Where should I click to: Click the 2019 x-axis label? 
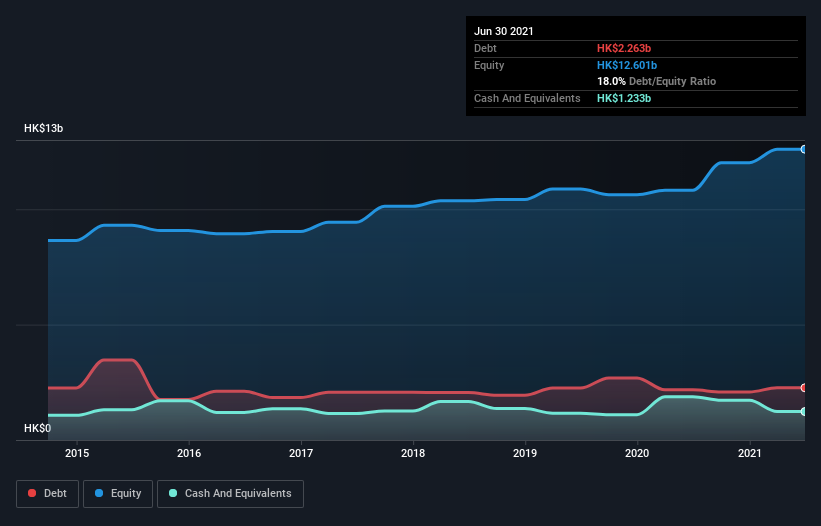point(525,453)
